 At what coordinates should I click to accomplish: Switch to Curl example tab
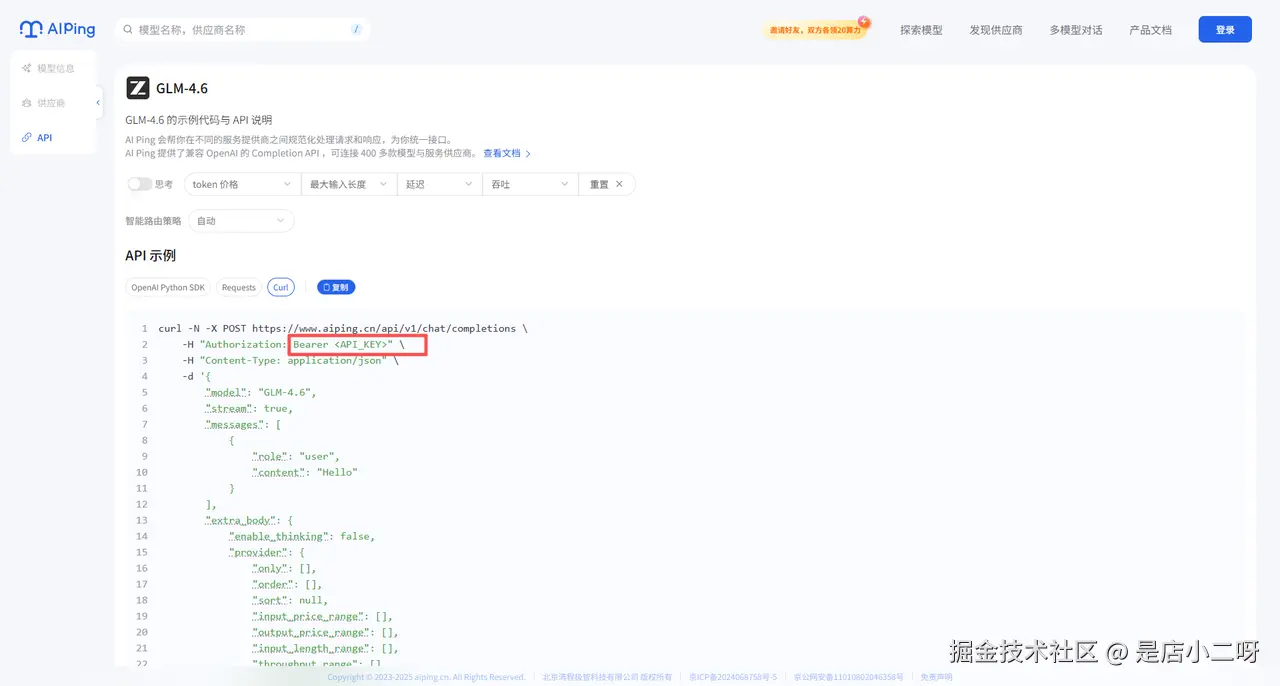tap(281, 287)
